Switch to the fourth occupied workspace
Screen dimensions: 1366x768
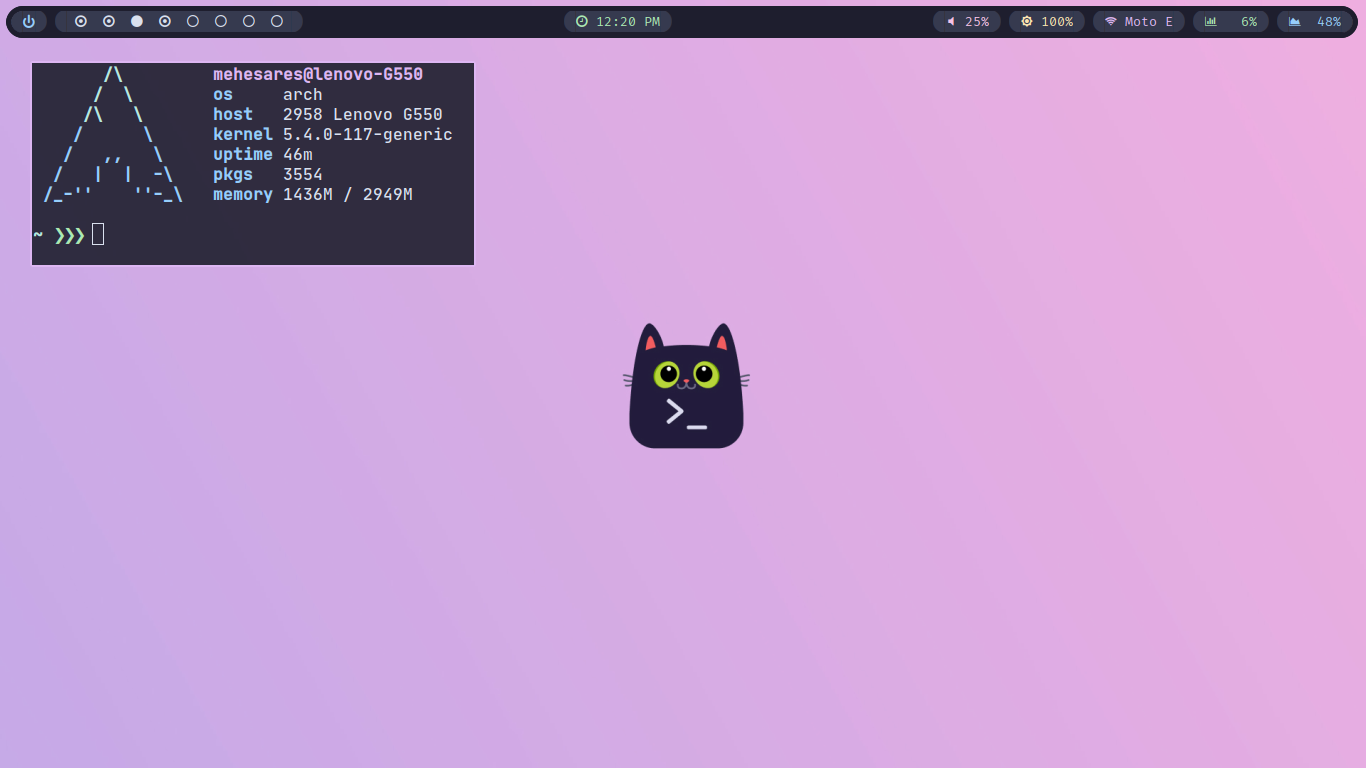tap(165, 21)
